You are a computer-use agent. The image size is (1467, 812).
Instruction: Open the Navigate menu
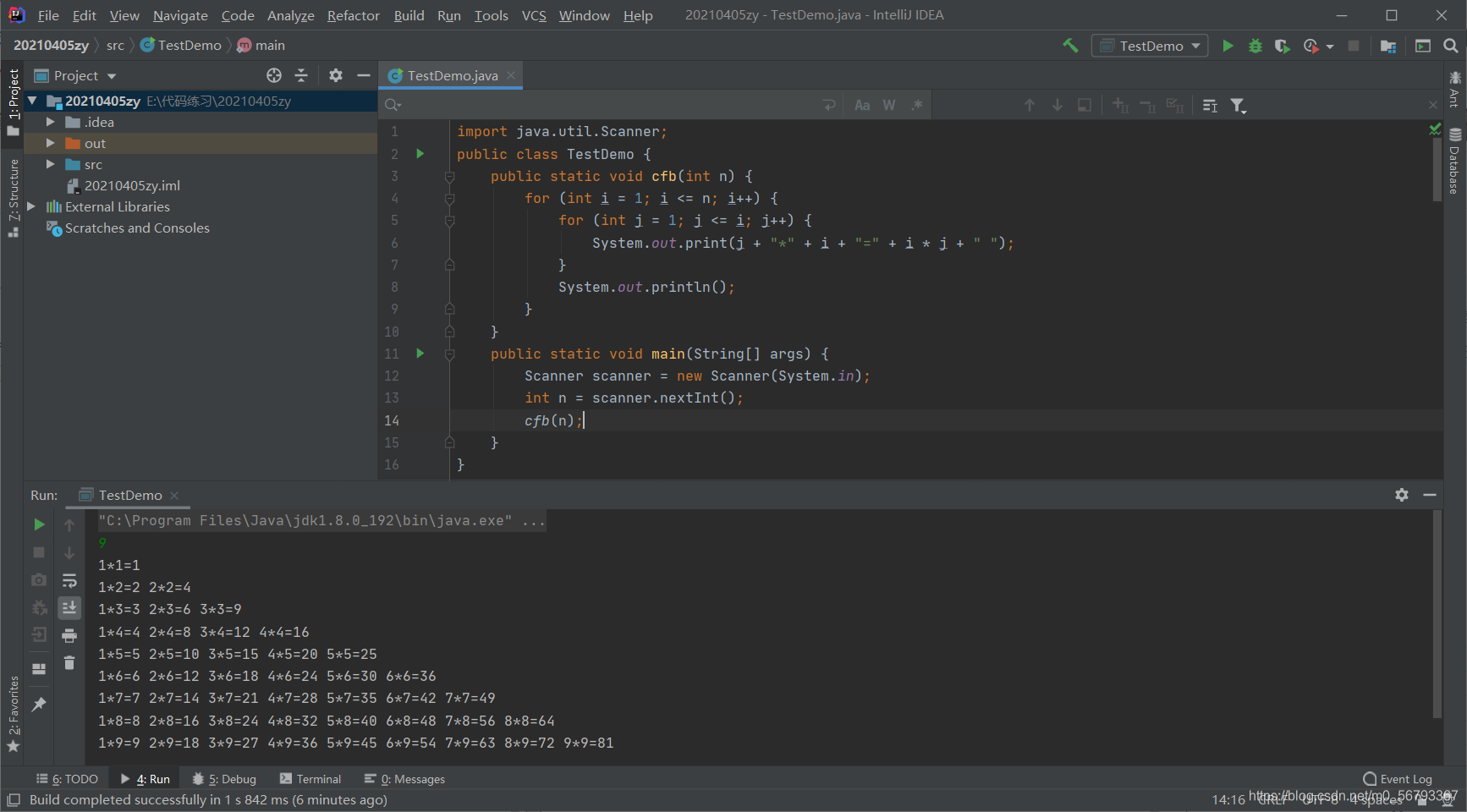pyautogui.click(x=180, y=15)
